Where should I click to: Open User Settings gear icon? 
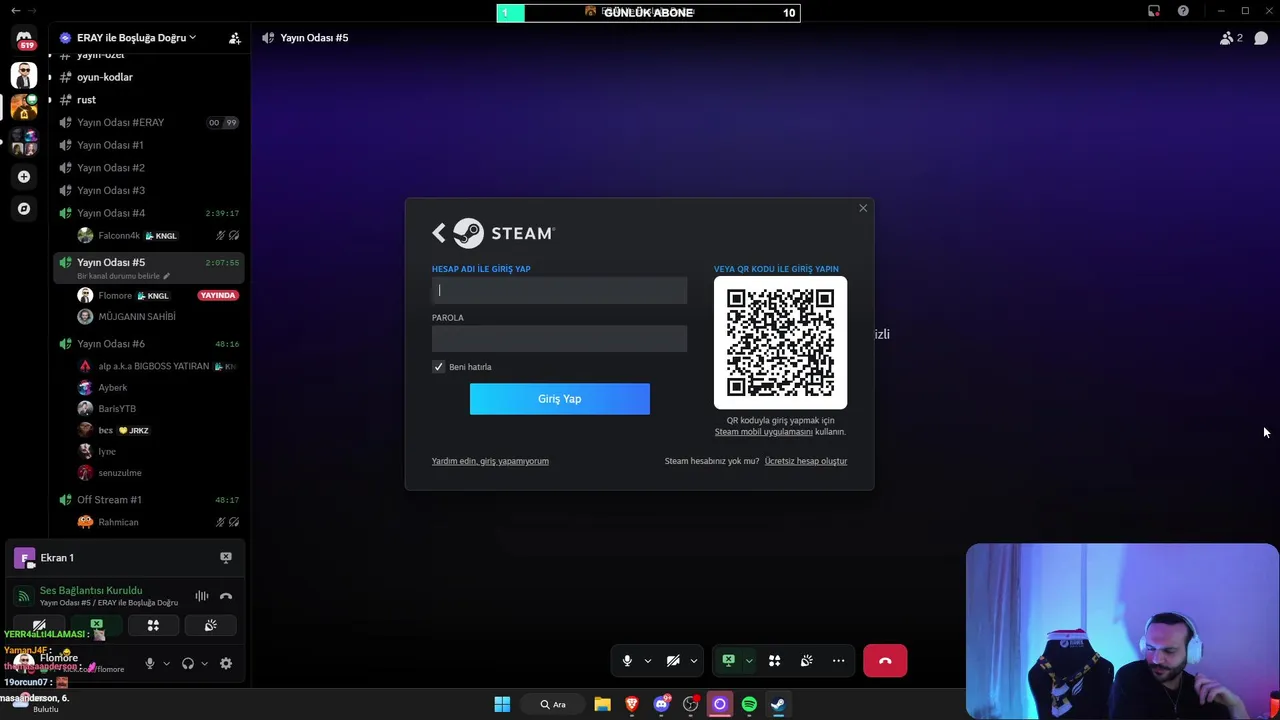pyautogui.click(x=226, y=663)
